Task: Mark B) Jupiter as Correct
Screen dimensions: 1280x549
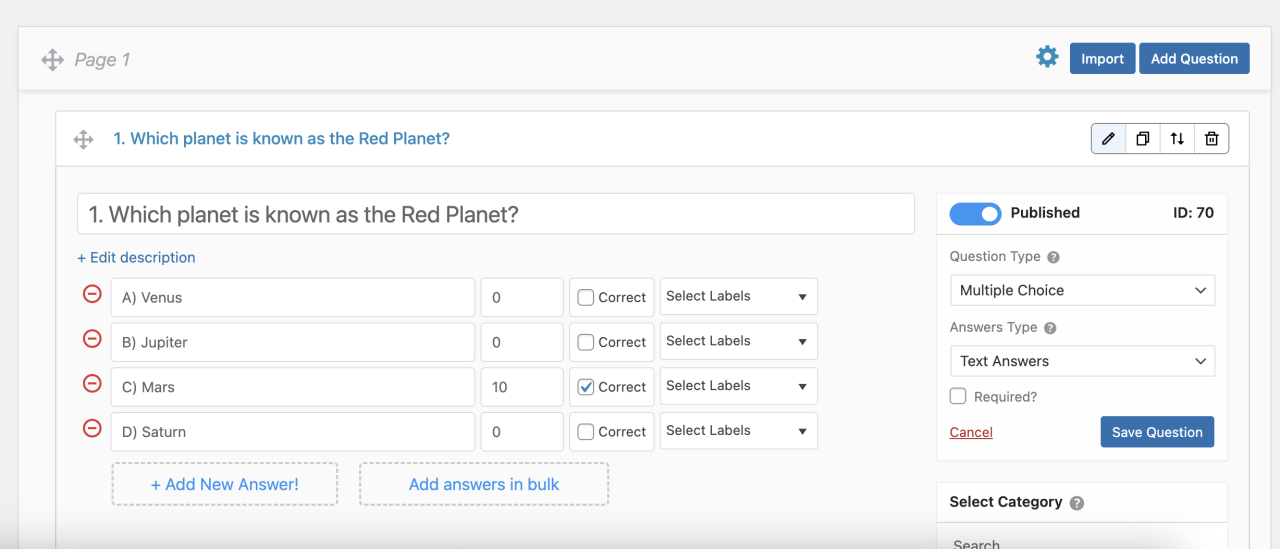Action: tap(586, 342)
